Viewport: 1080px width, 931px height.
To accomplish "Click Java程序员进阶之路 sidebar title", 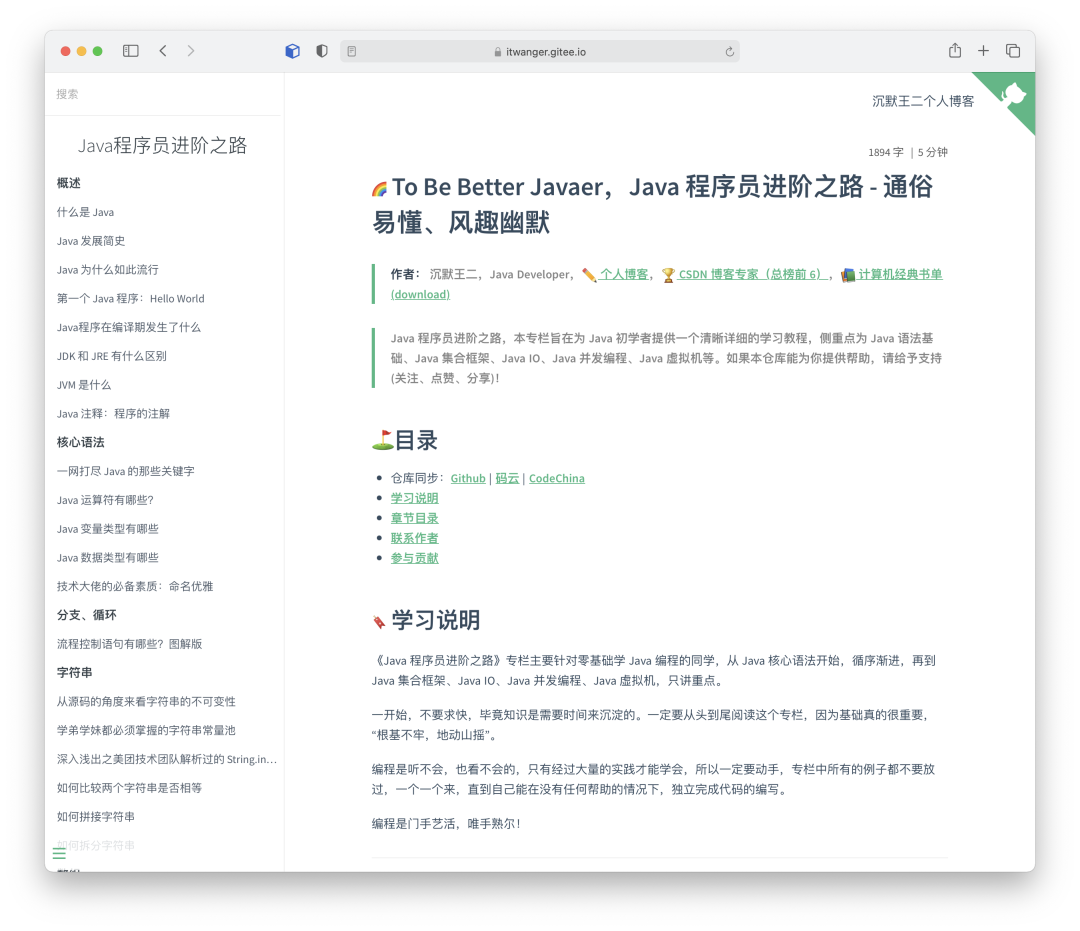I will [x=162, y=145].
